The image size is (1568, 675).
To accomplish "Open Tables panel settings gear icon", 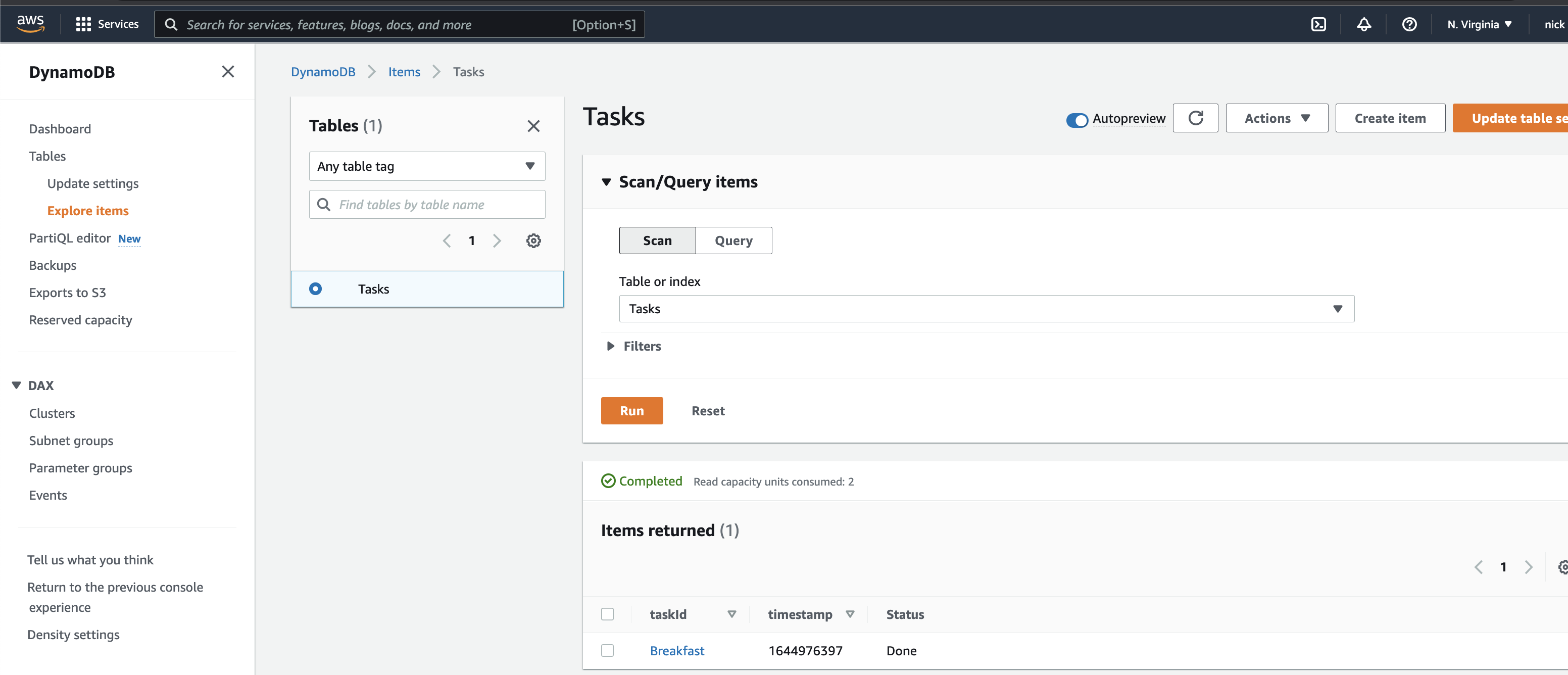I will click(533, 241).
